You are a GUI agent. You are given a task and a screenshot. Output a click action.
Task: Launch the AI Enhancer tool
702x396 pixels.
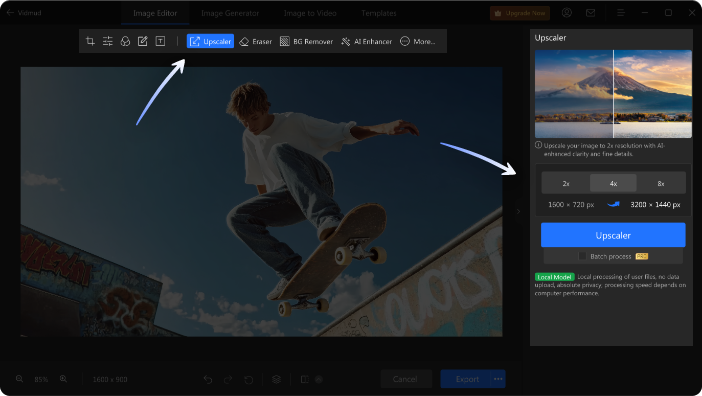[366, 41]
